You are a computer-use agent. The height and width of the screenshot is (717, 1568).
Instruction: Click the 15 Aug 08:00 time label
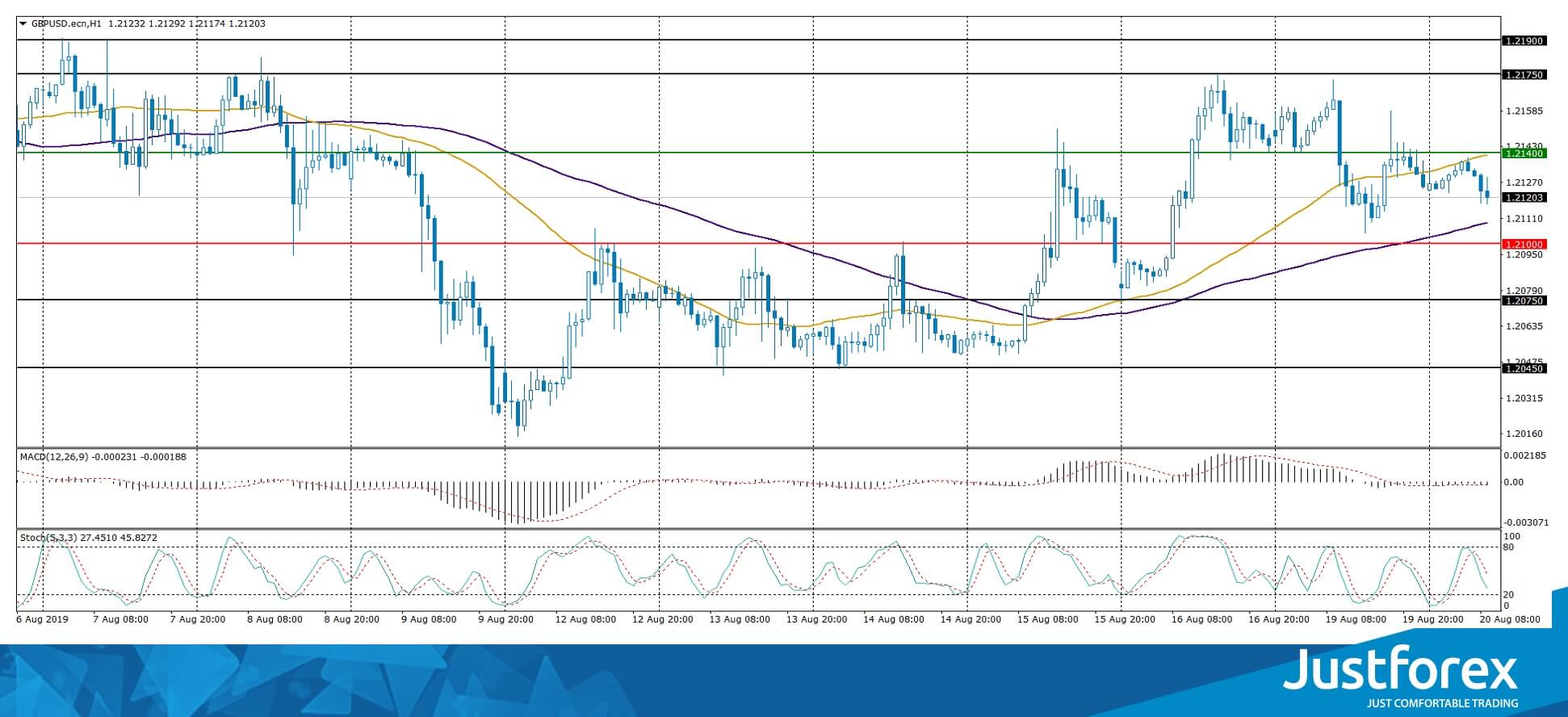1048,619
